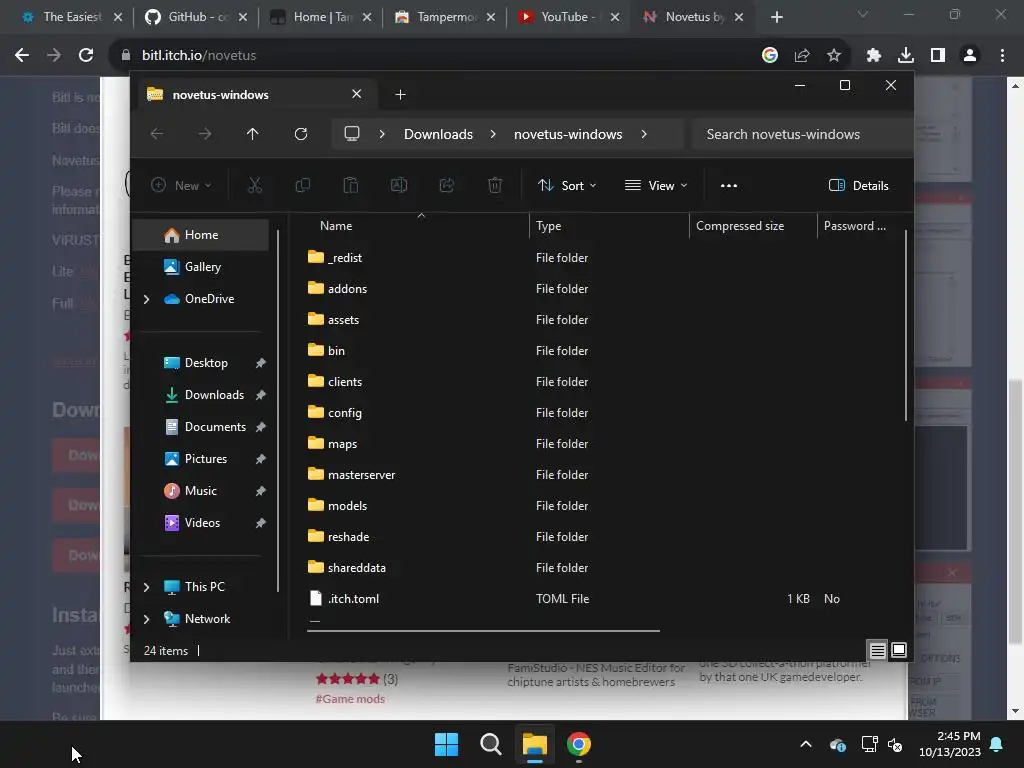
Task: Open Chrome three-dot menu
Action: (x=1002, y=56)
